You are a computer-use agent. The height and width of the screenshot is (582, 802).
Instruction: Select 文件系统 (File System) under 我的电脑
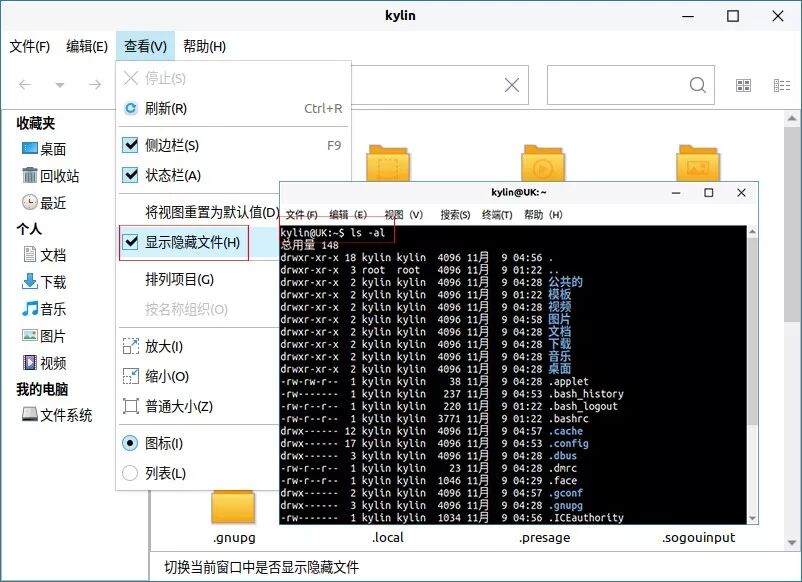[60, 414]
